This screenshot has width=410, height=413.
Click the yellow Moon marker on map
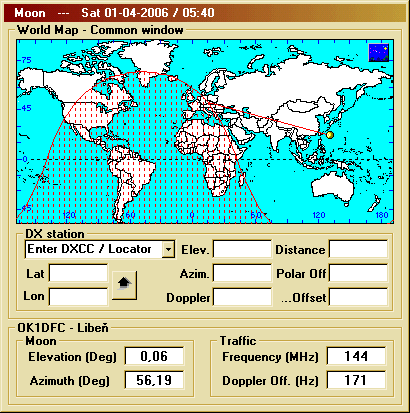click(330, 135)
